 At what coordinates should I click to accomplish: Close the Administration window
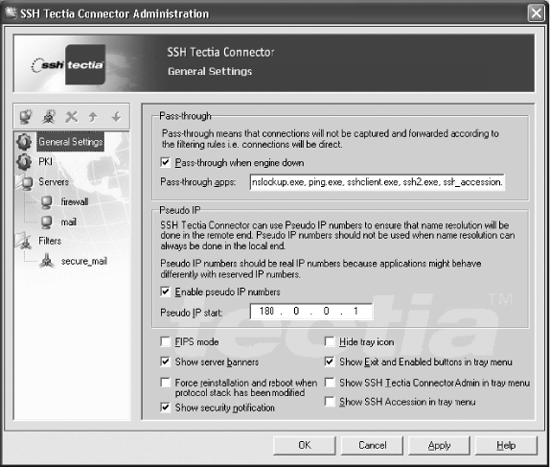[536, 13]
